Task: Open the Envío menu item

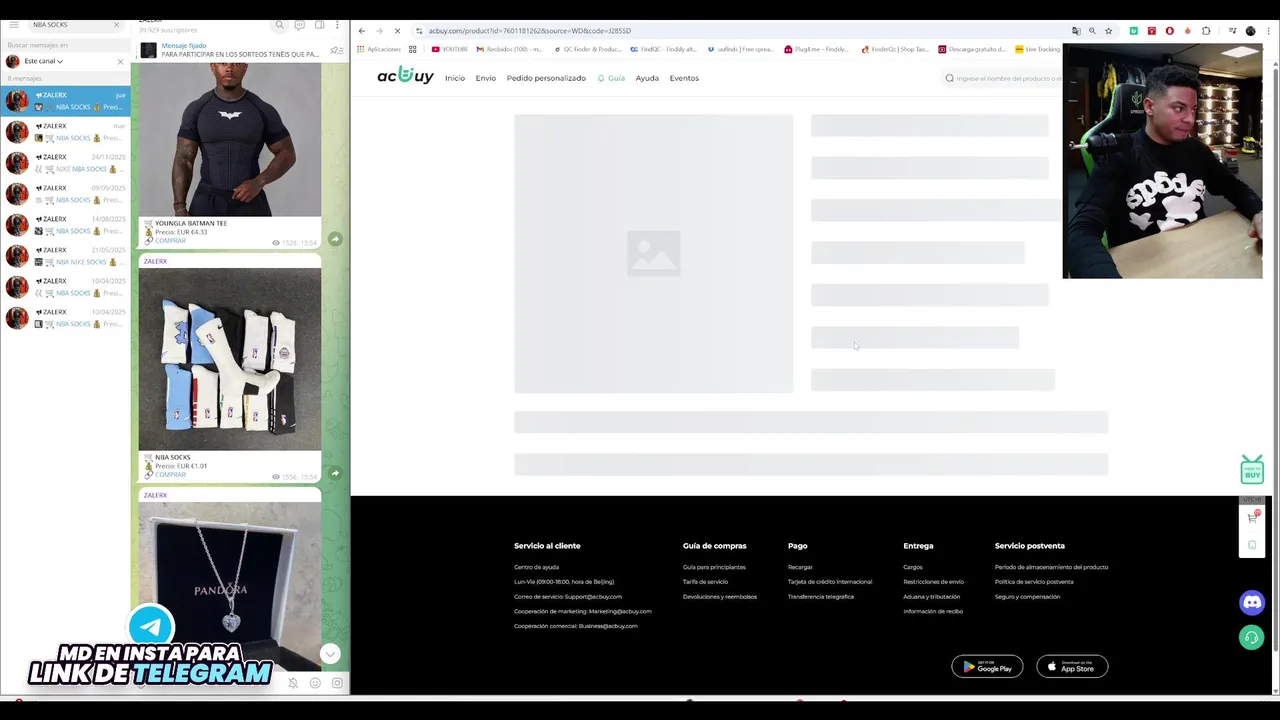Action: tap(486, 78)
